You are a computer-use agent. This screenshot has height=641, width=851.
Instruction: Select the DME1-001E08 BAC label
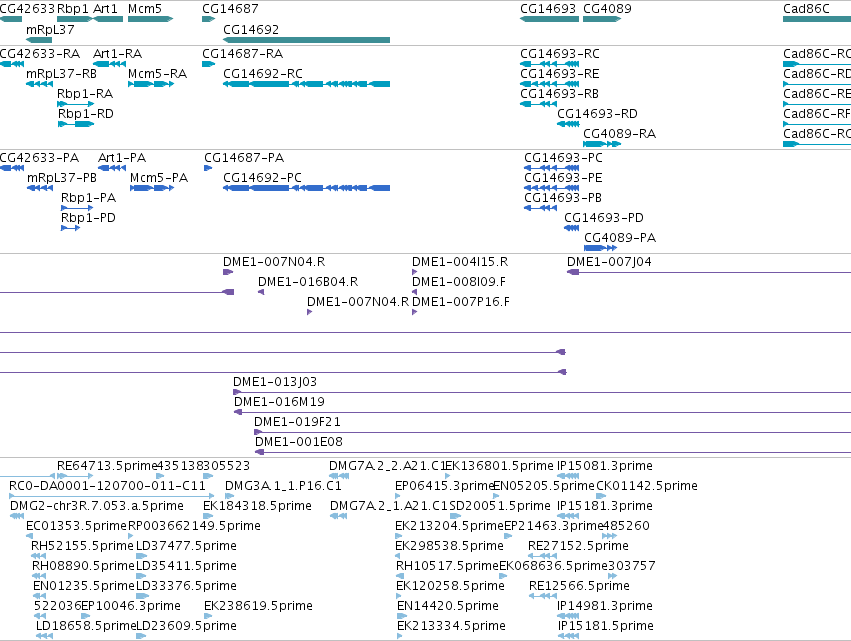[299, 442]
